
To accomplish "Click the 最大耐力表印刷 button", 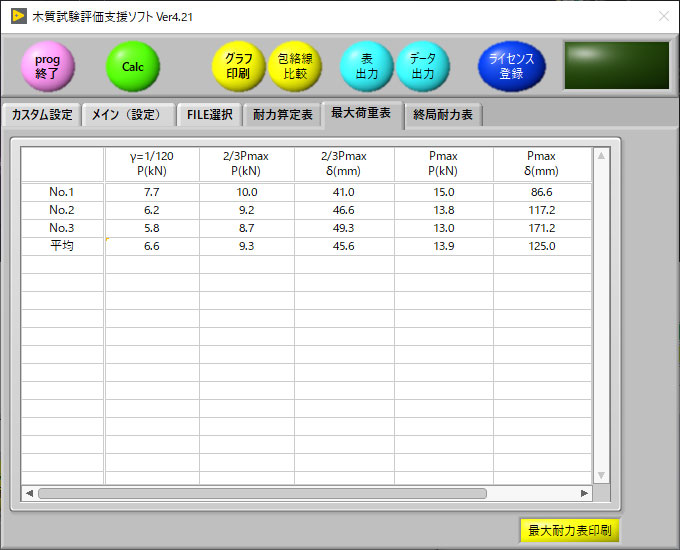I will tap(569, 530).
